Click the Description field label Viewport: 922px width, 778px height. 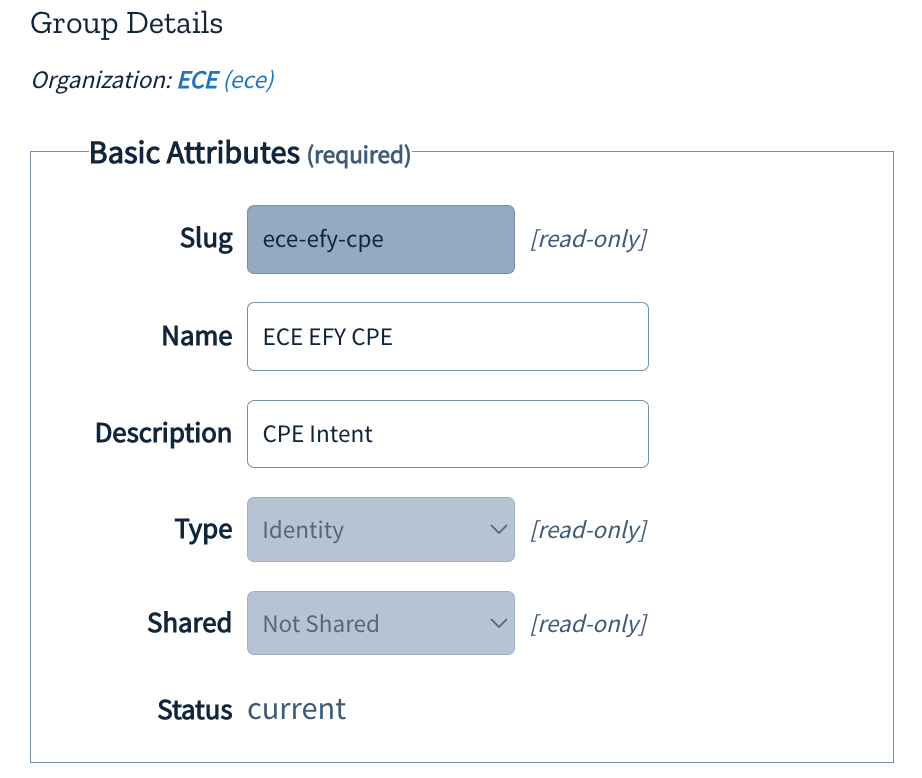(x=163, y=433)
